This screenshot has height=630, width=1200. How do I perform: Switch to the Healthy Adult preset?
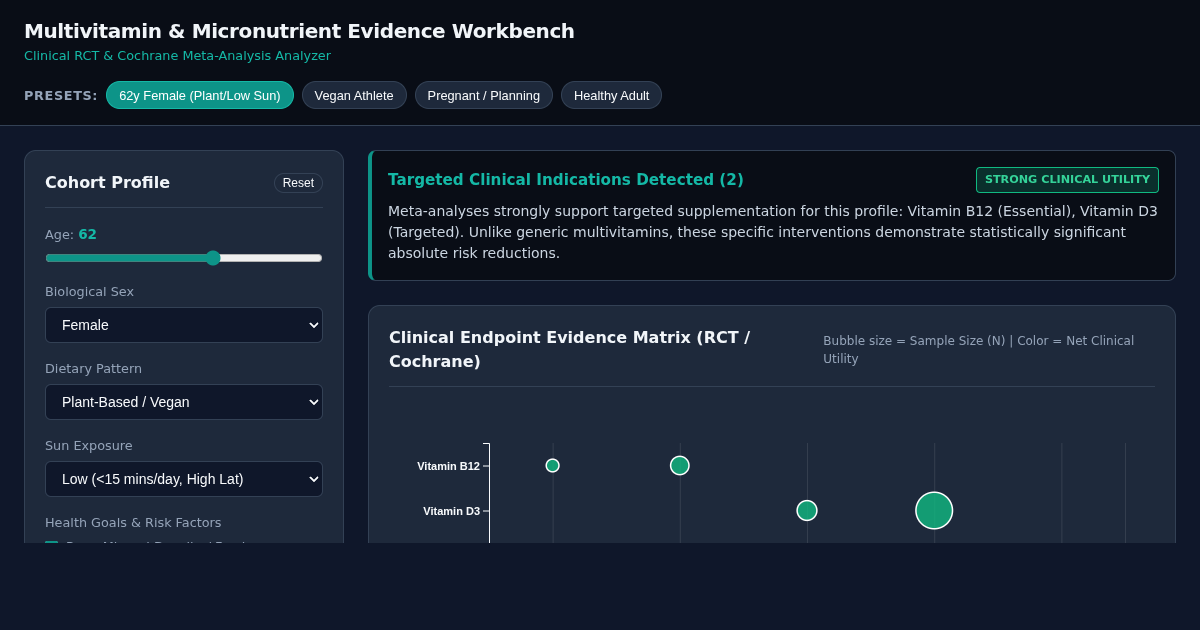[611, 95]
